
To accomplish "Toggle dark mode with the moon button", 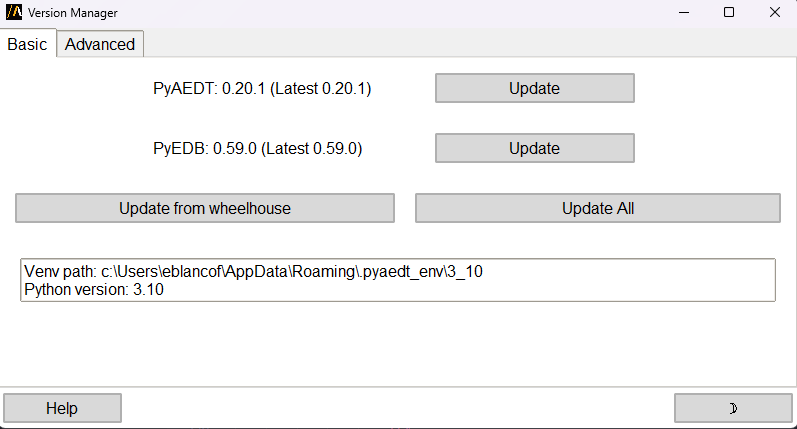I will click(733, 408).
